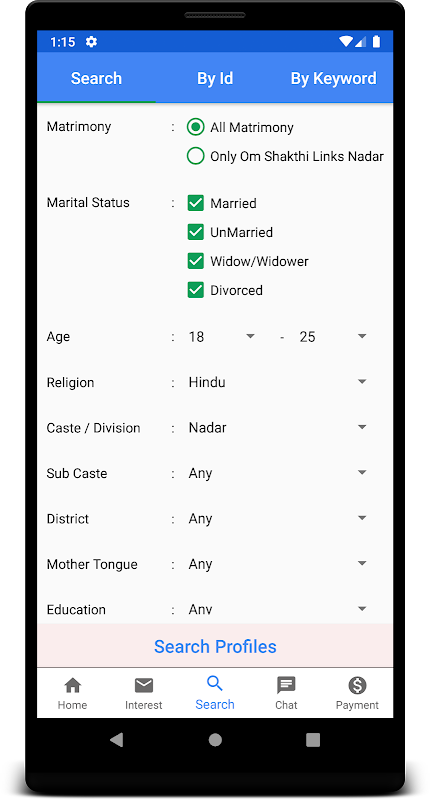
Task: Tap the Search Profiles button
Action: pos(215,646)
